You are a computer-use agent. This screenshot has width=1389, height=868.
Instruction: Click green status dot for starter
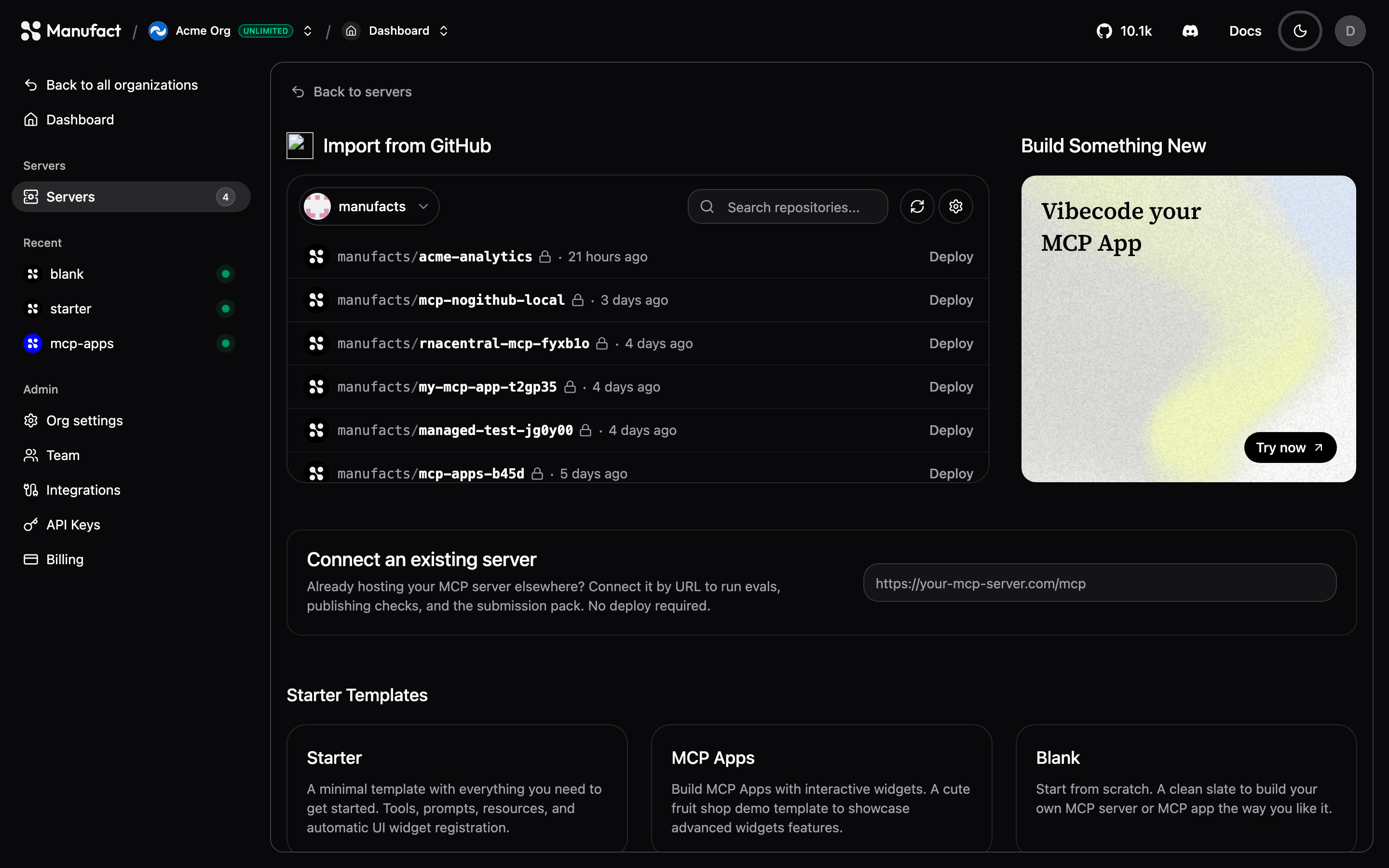(x=226, y=309)
